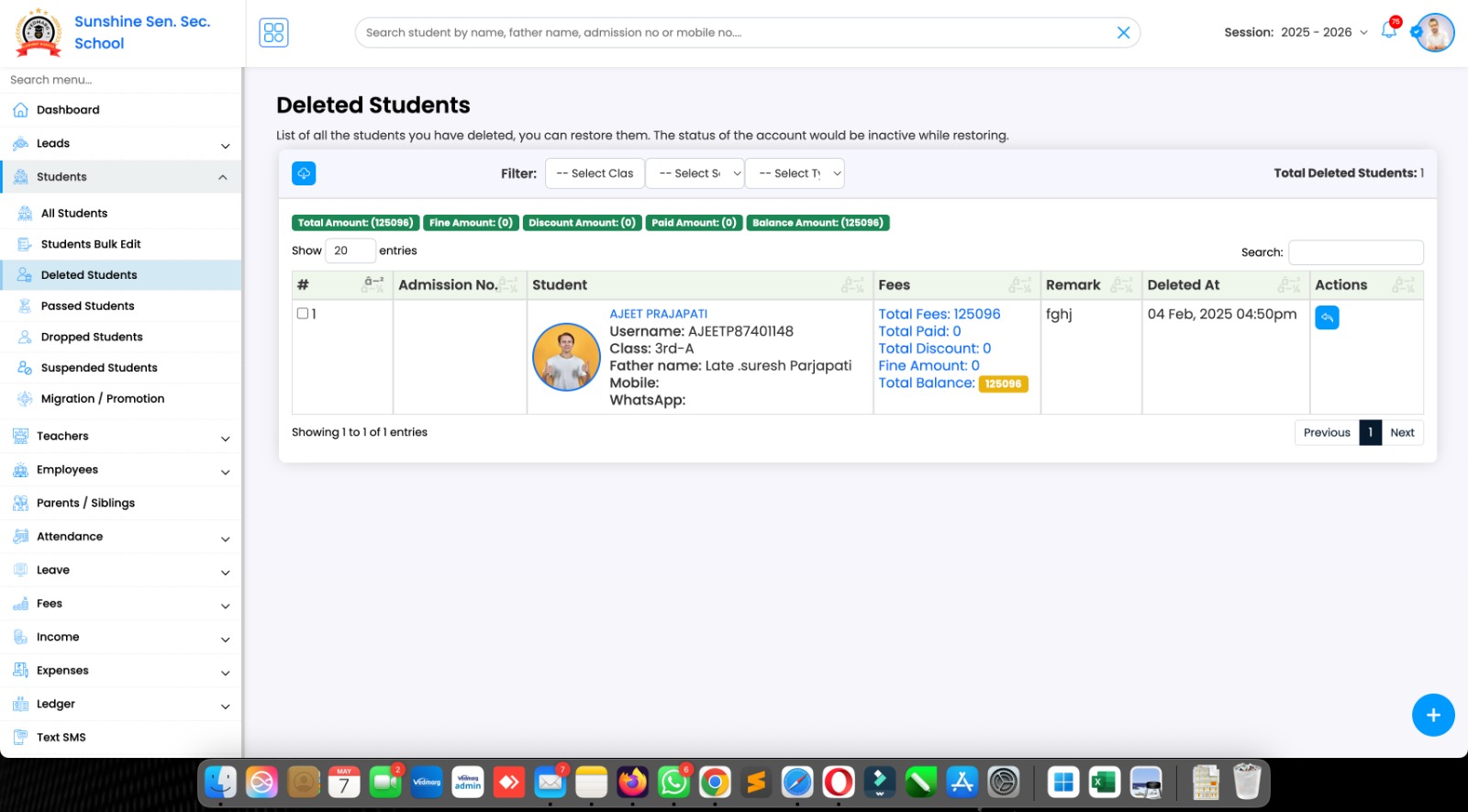Viewport: 1468px width, 812px height.
Task: Click the Total Balance 125096 badge
Action: tap(1003, 384)
